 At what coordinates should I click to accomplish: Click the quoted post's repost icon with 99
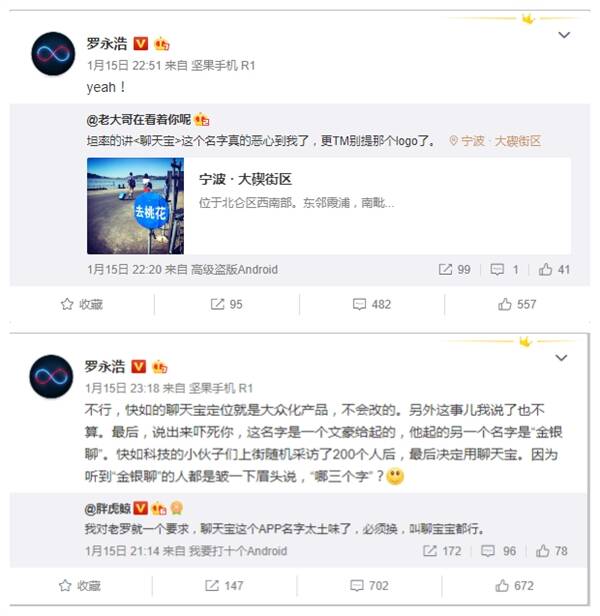point(455,270)
